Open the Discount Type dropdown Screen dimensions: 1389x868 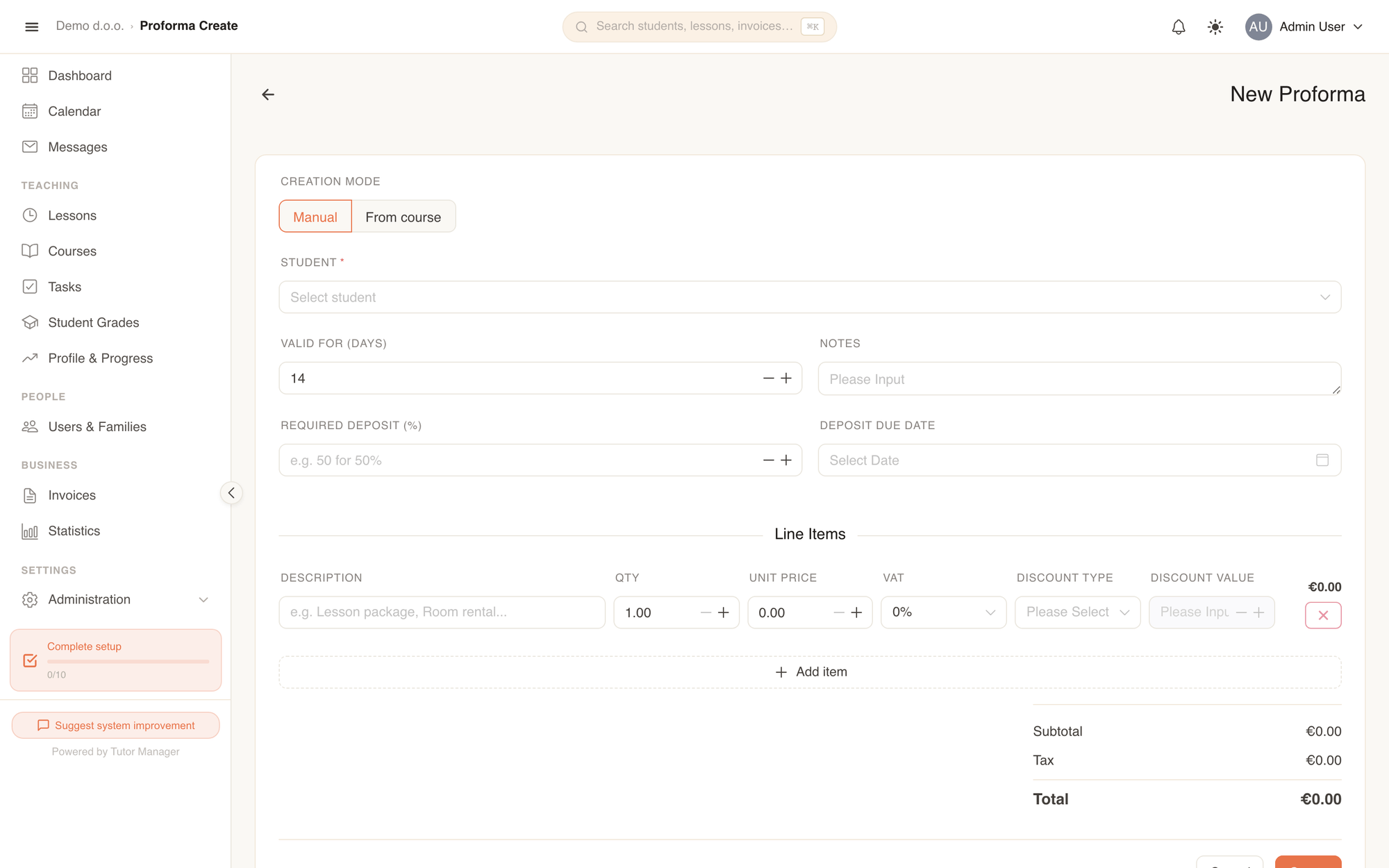coord(1077,612)
